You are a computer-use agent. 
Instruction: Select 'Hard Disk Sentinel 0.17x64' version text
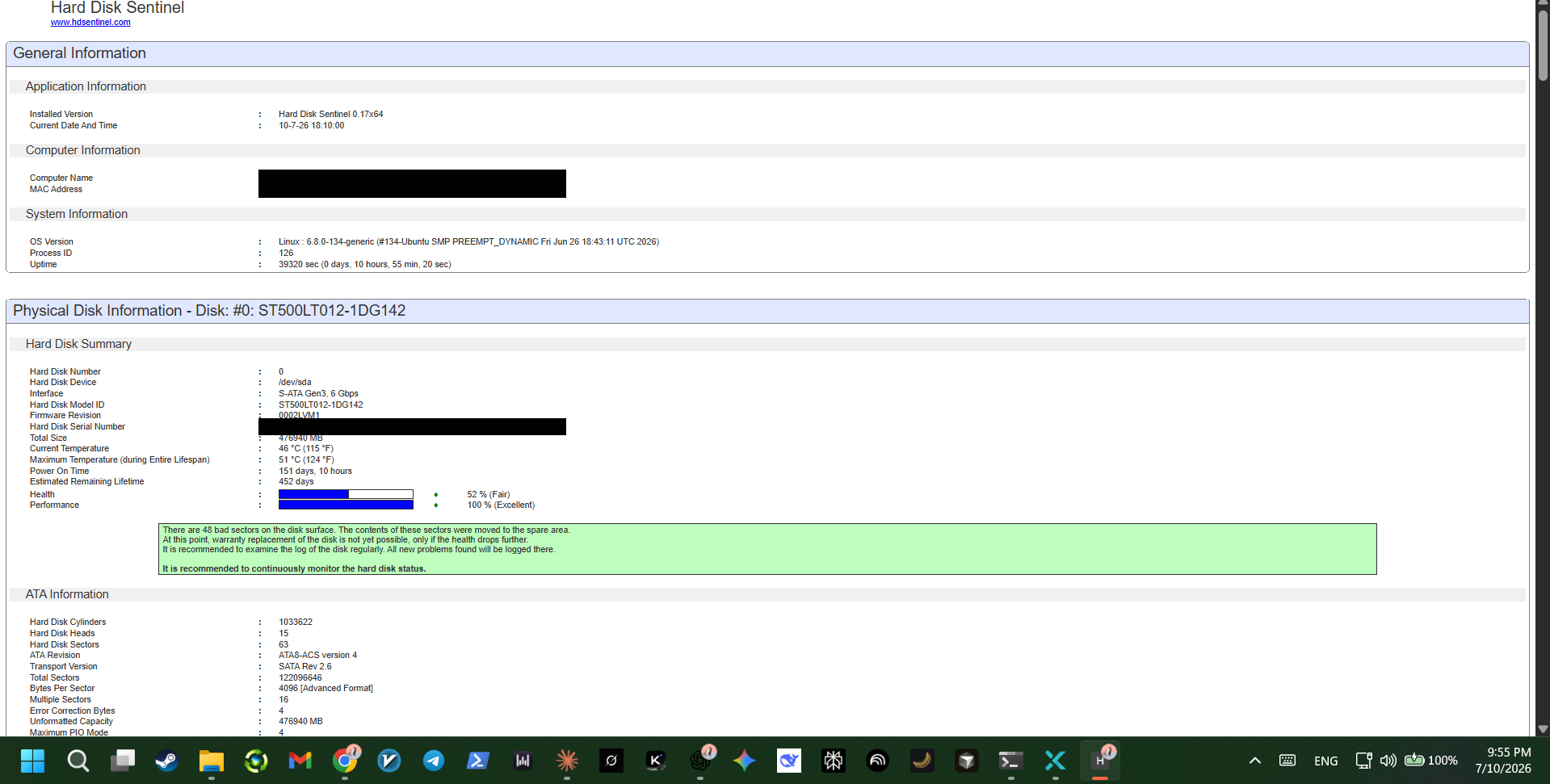[331, 115]
